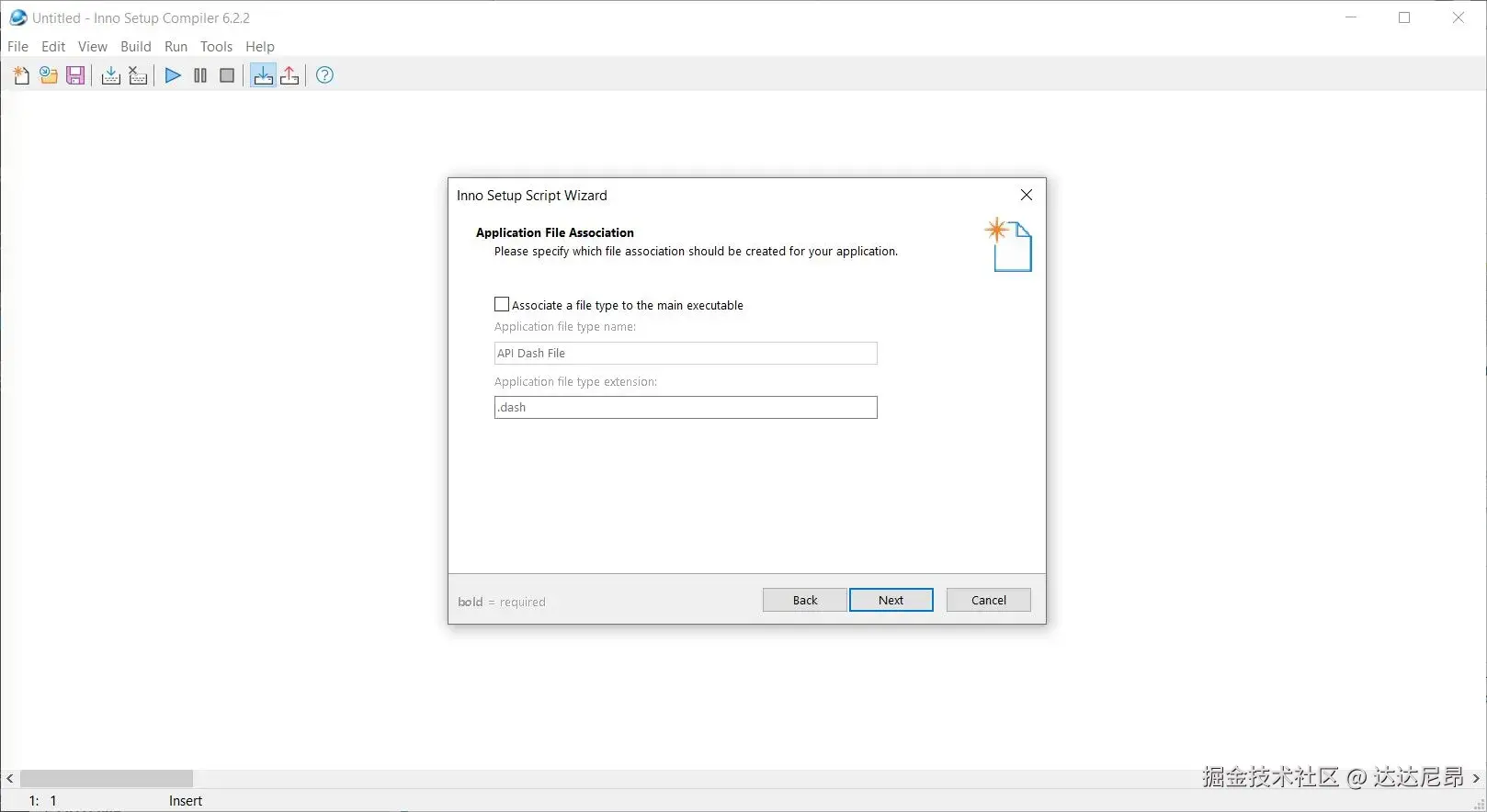The height and width of the screenshot is (812, 1487).
Task: Click the Compile toolbar icon
Action: [x=110, y=75]
